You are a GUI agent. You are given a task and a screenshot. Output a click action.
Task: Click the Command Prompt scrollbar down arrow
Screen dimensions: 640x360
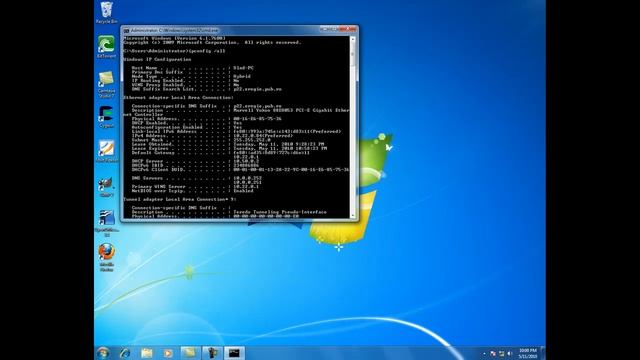pos(353,216)
